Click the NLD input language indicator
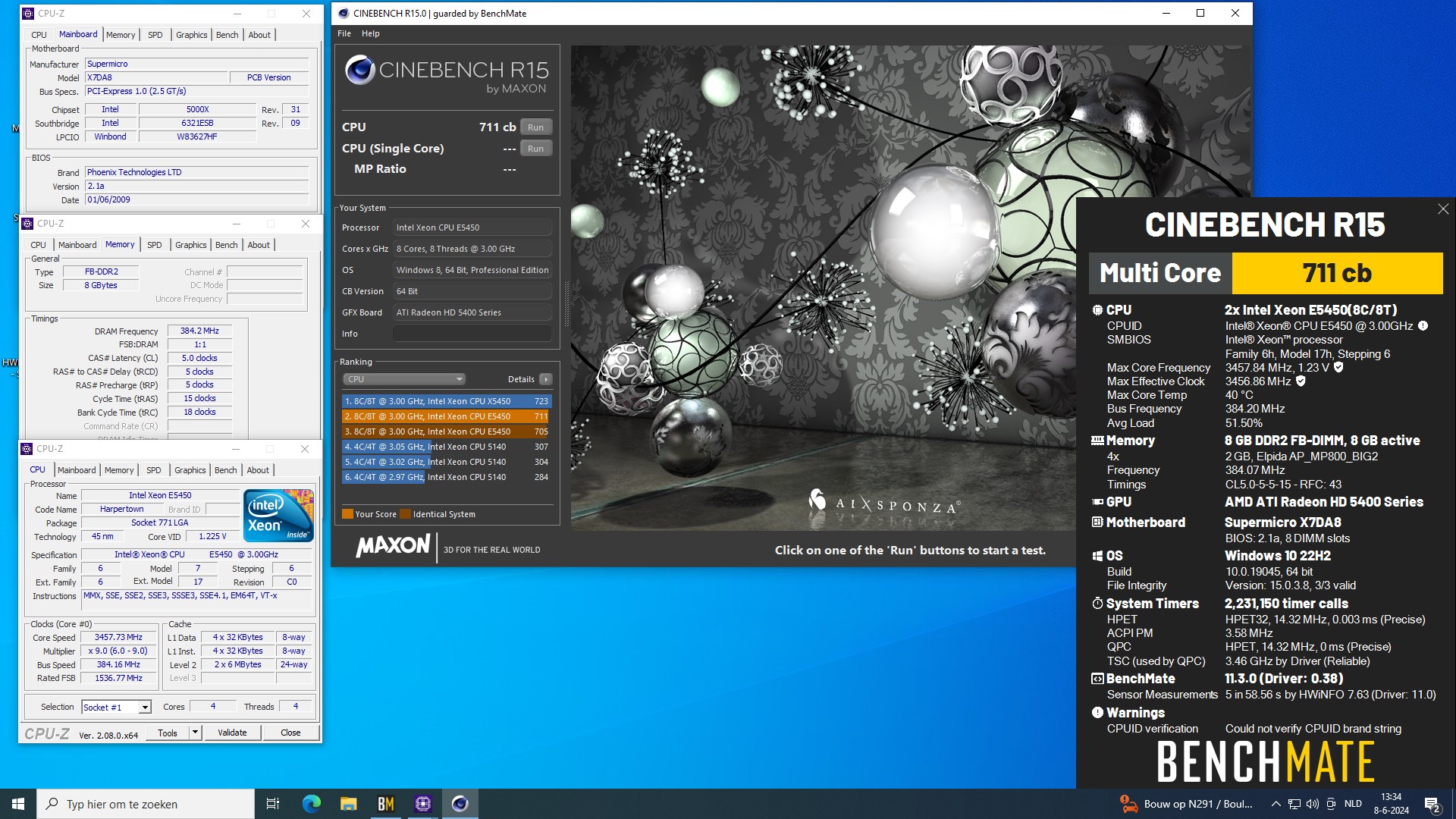Screen dimensions: 1456x819 (x=1353, y=804)
